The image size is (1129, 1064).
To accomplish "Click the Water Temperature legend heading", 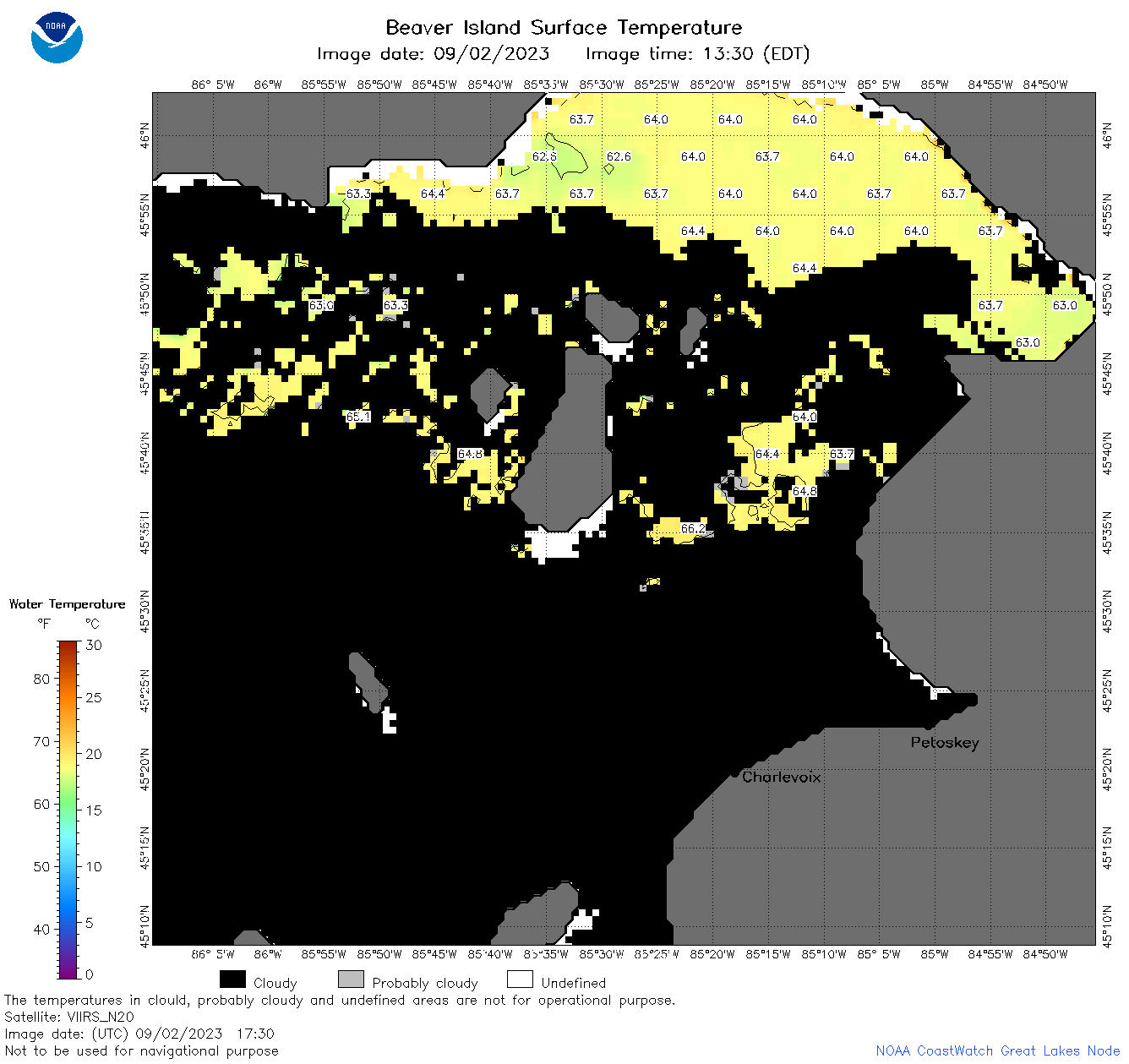I will pyautogui.click(x=67, y=604).
